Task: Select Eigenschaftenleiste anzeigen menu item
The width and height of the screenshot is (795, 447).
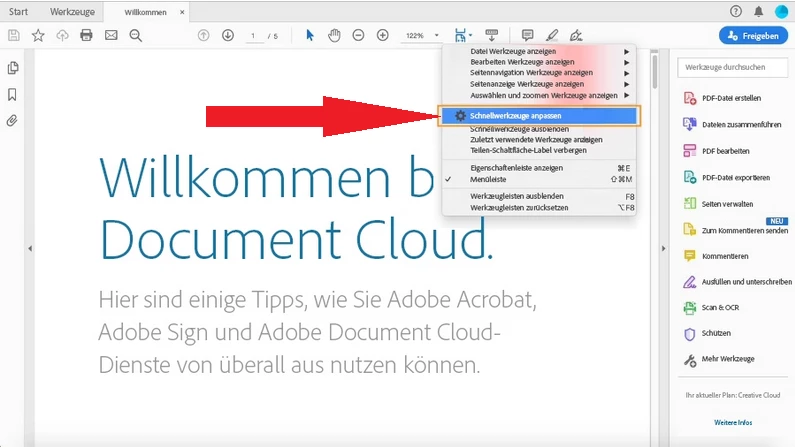Action: click(539, 168)
